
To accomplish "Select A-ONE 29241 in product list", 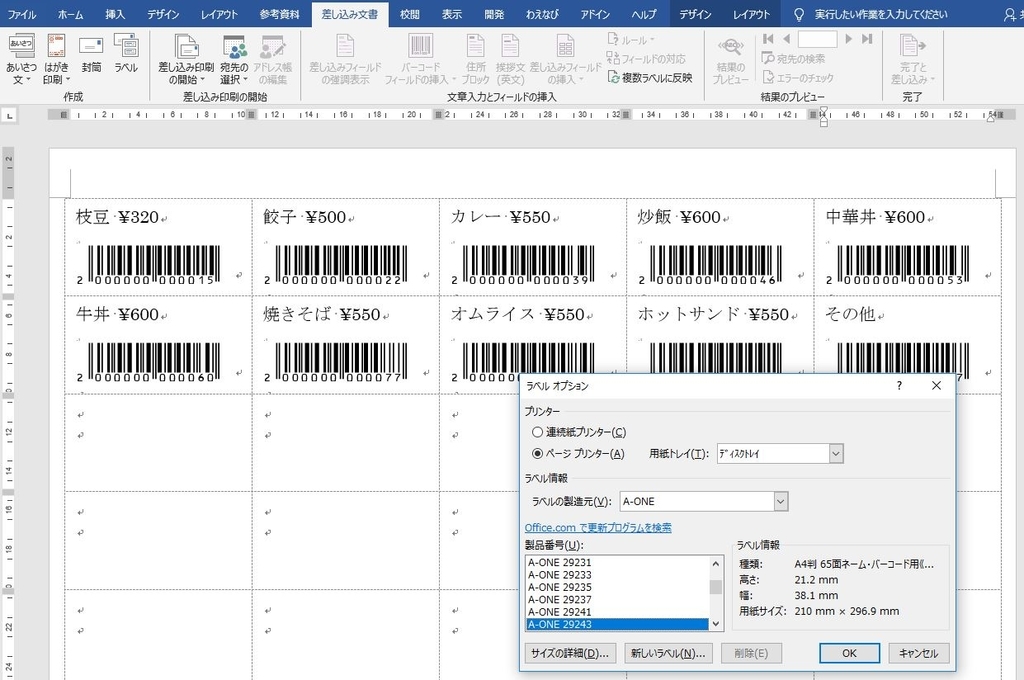I will click(616, 612).
